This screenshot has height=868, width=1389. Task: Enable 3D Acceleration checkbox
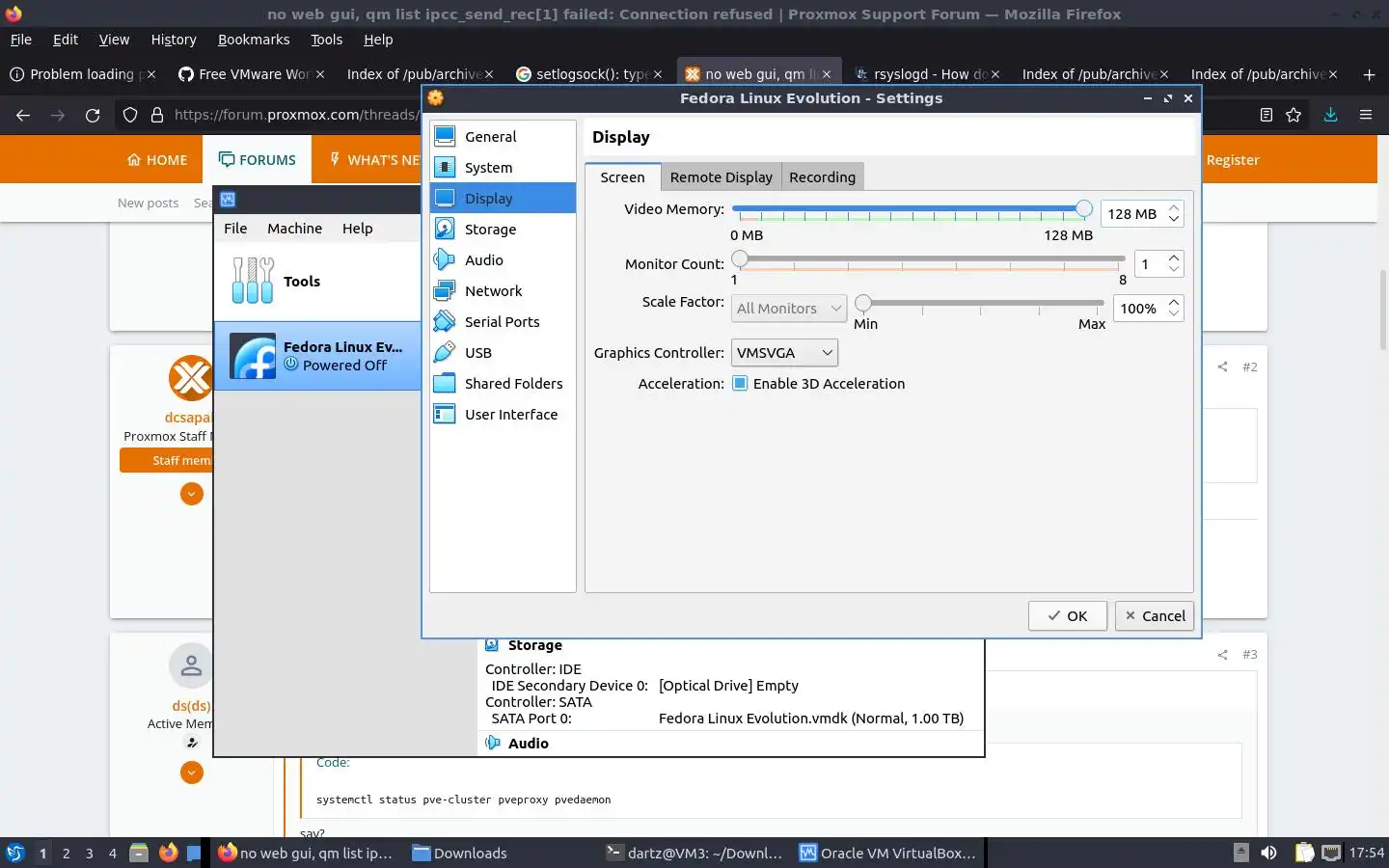pyautogui.click(x=740, y=383)
